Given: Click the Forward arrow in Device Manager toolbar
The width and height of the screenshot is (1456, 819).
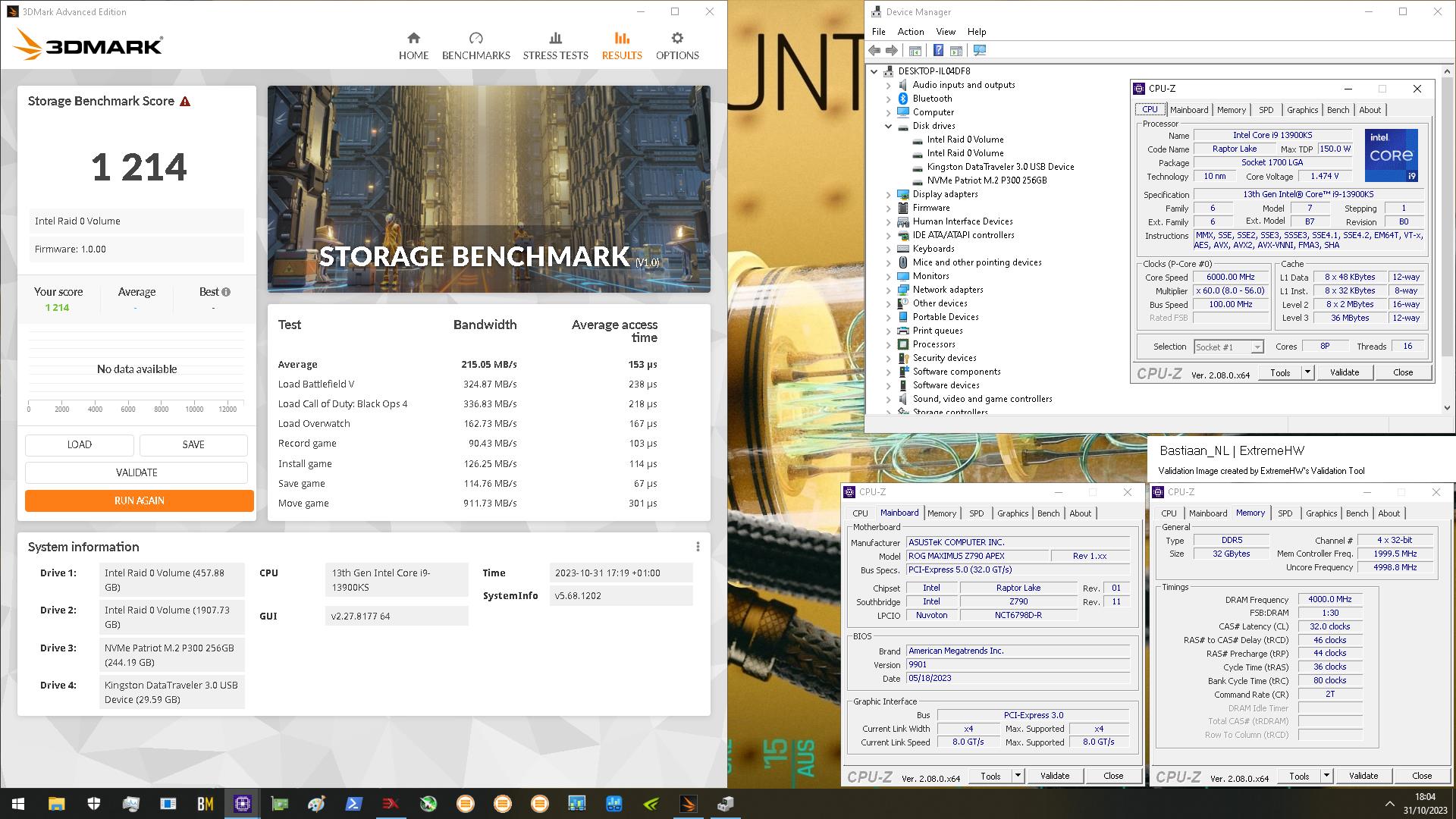Looking at the screenshot, I should [x=892, y=51].
